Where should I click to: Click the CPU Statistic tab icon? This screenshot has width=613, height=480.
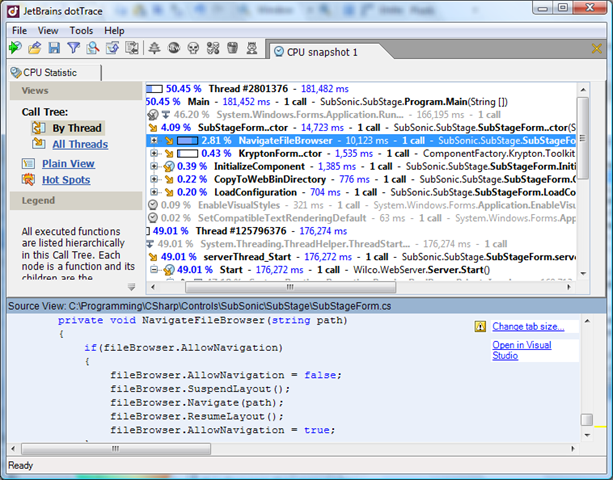click(16, 72)
